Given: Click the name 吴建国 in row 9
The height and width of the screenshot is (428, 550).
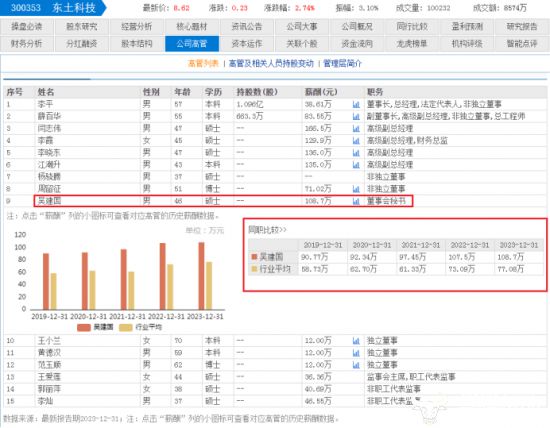Looking at the screenshot, I should click(x=49, y=201).
